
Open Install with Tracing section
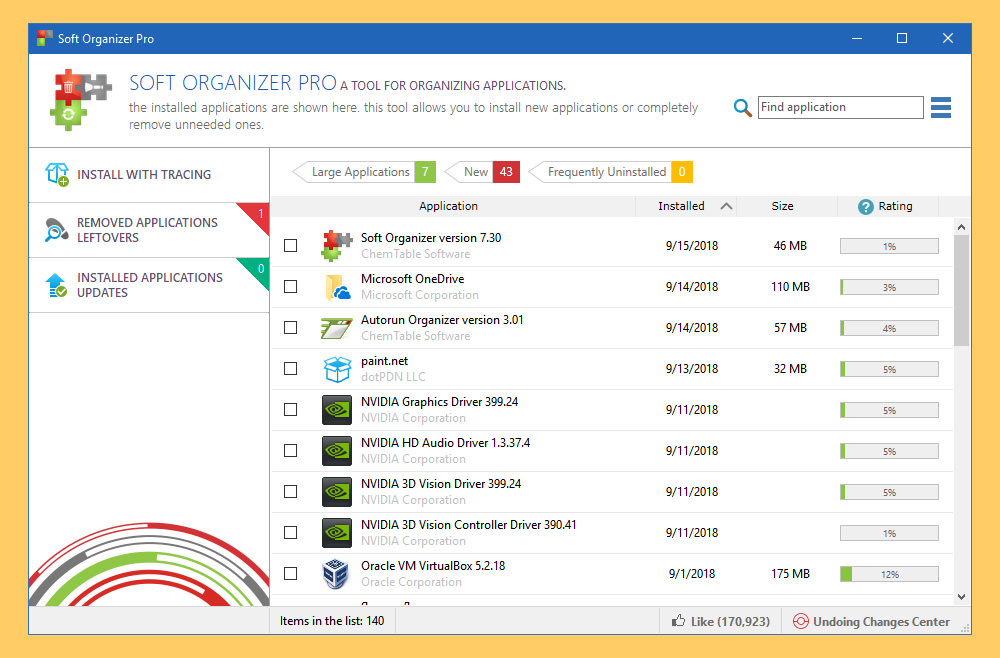pyautogui.click(x=149, y=175)
